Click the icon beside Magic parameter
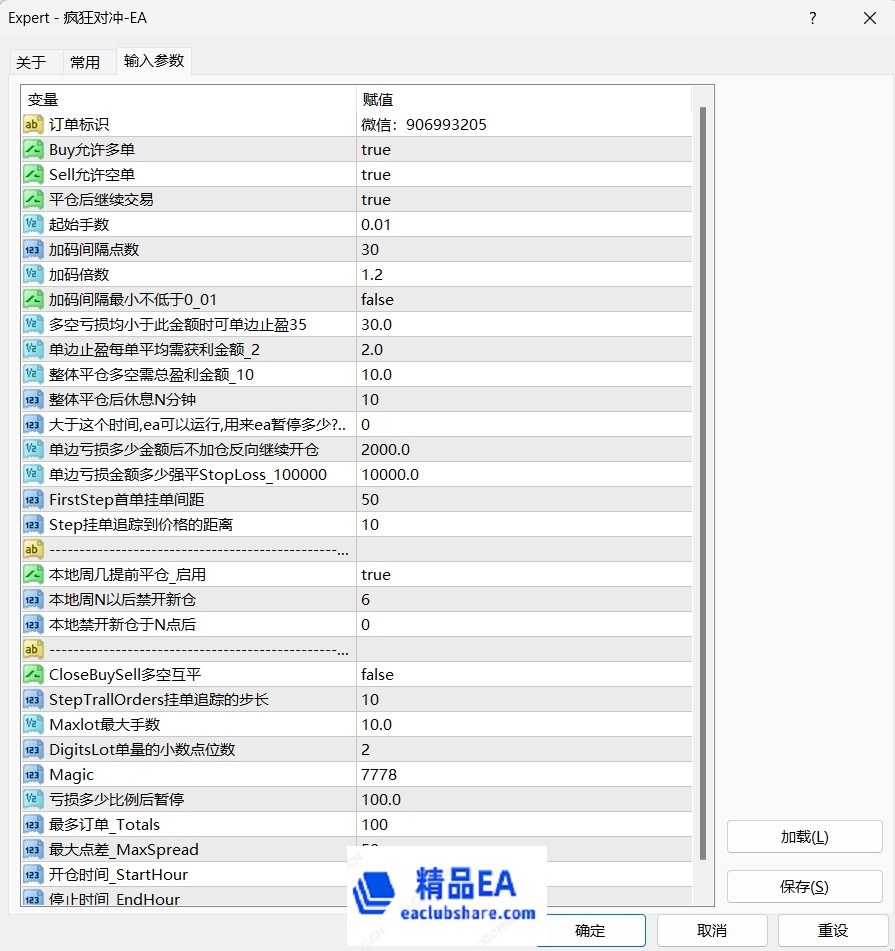The image size is (895, 951). pos(33,775)
